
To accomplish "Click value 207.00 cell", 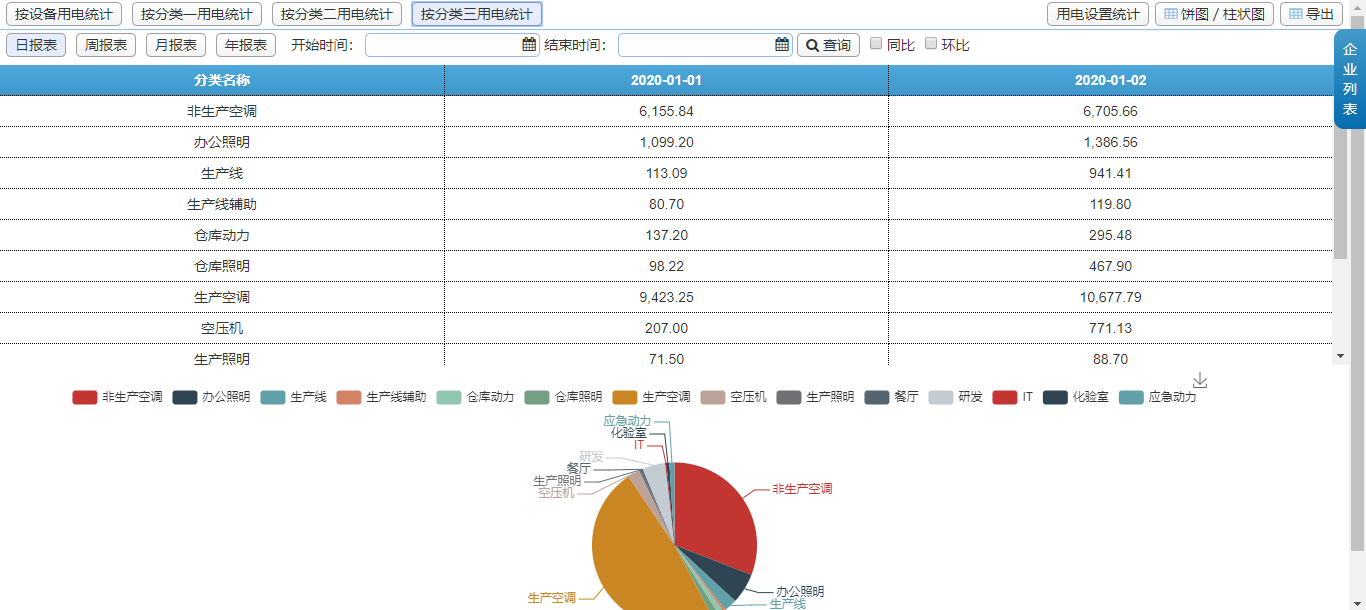I will click(666, 328).
